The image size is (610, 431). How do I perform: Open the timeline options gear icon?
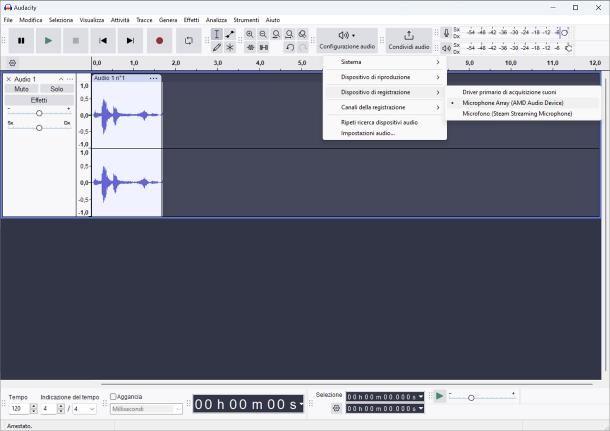click(12, 63)
